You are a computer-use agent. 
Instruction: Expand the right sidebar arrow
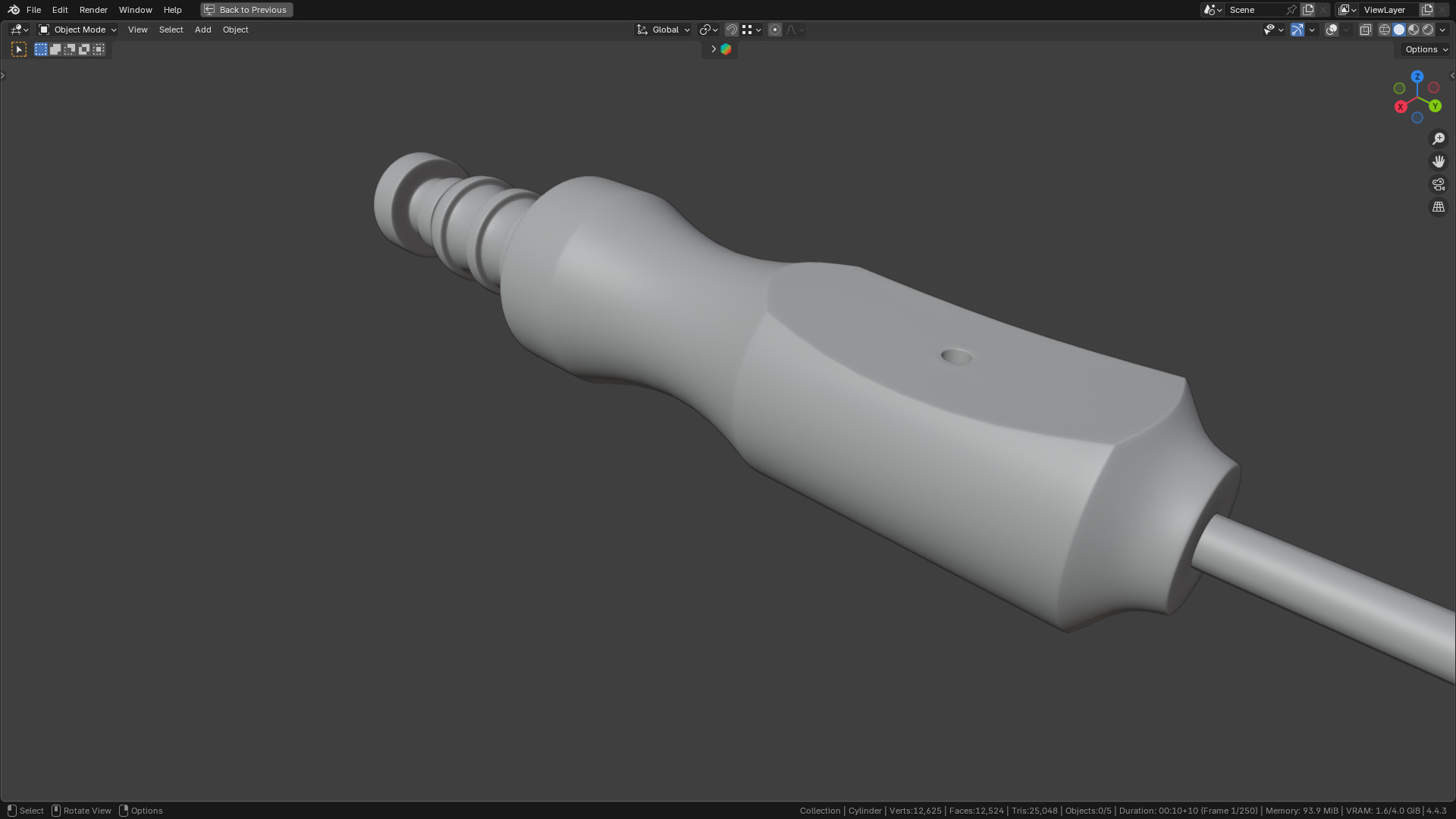pyautogui.click(x=1452, y=75)
